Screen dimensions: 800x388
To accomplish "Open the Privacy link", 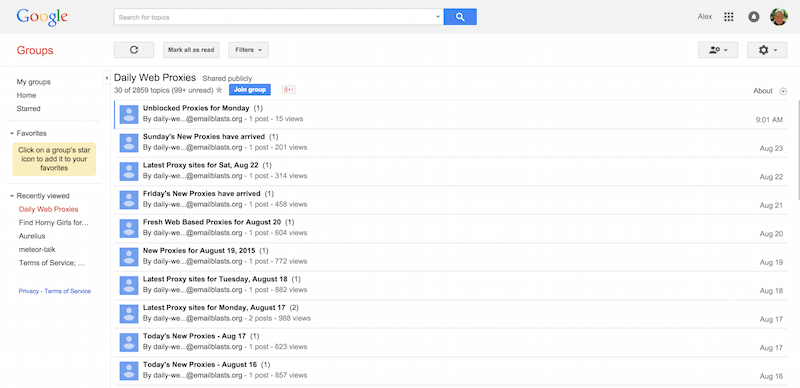I will click(x=29, y=291).
